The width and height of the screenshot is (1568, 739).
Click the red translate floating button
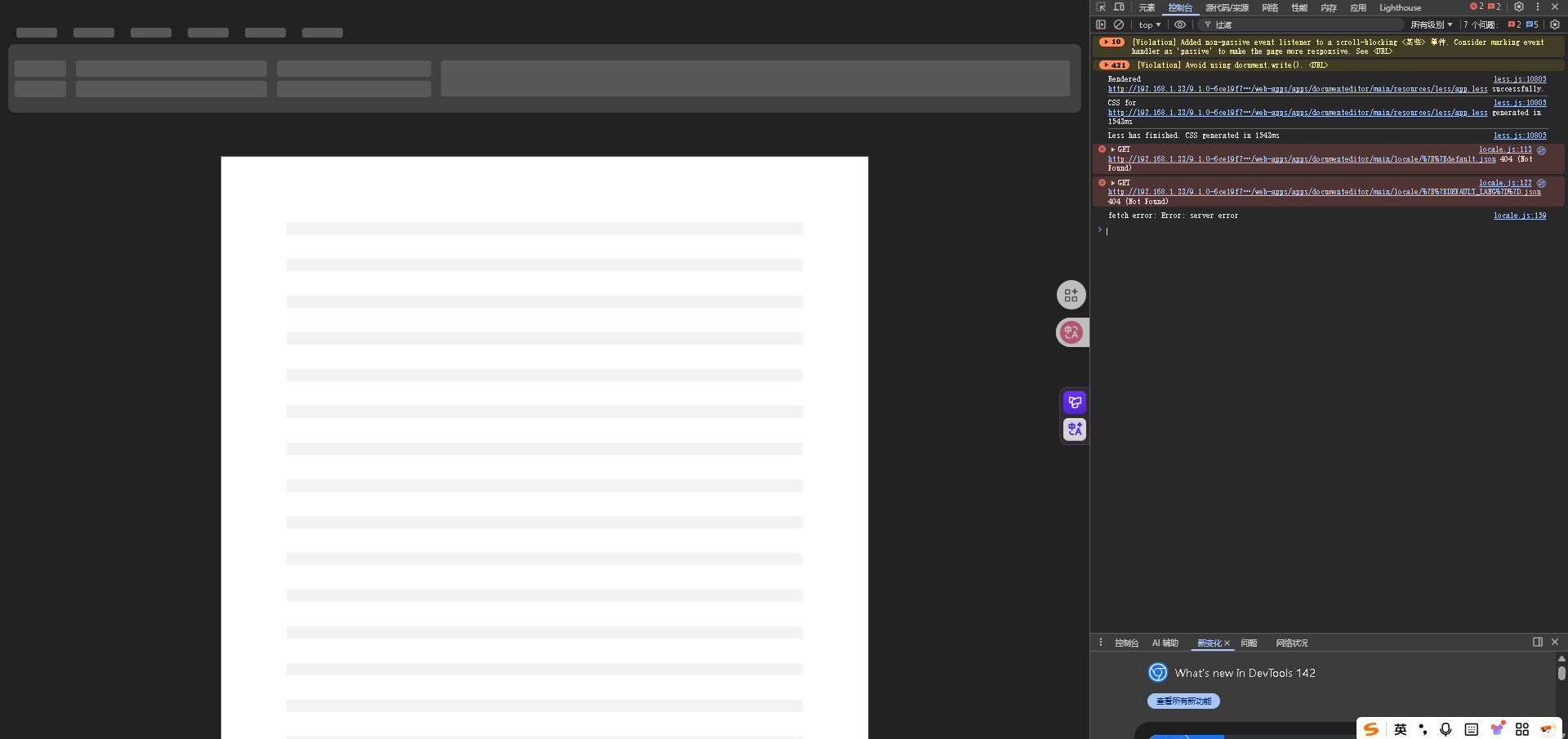click(x=1071, y=332)
